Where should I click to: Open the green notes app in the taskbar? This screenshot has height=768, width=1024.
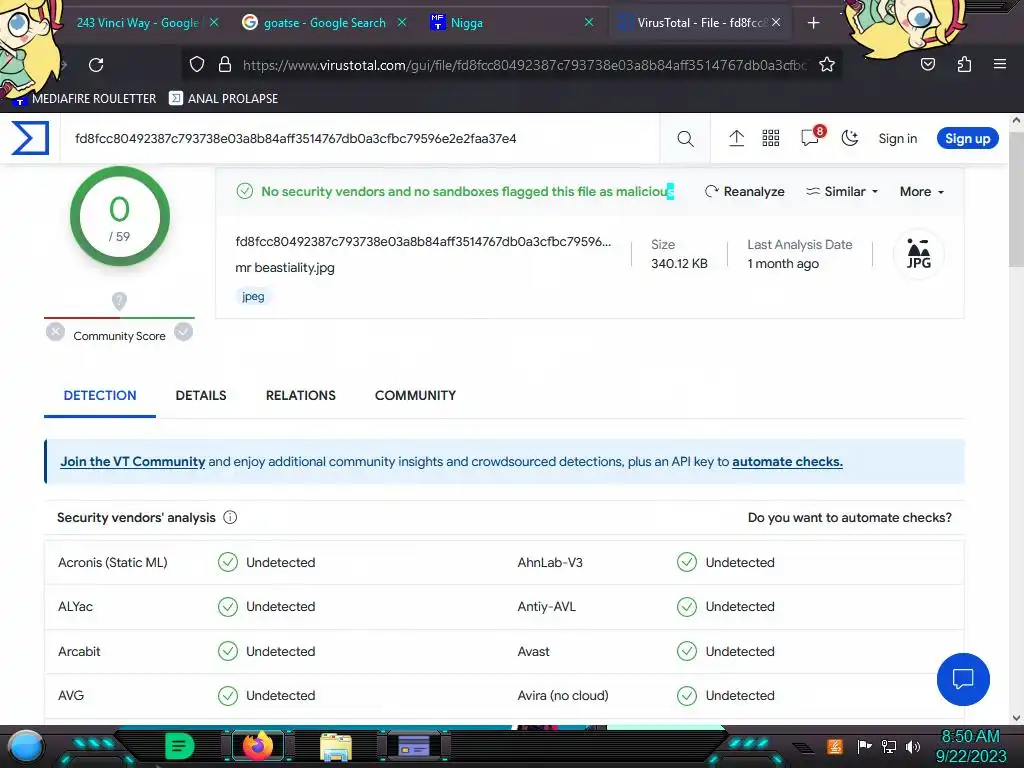[x=179, y=746]
